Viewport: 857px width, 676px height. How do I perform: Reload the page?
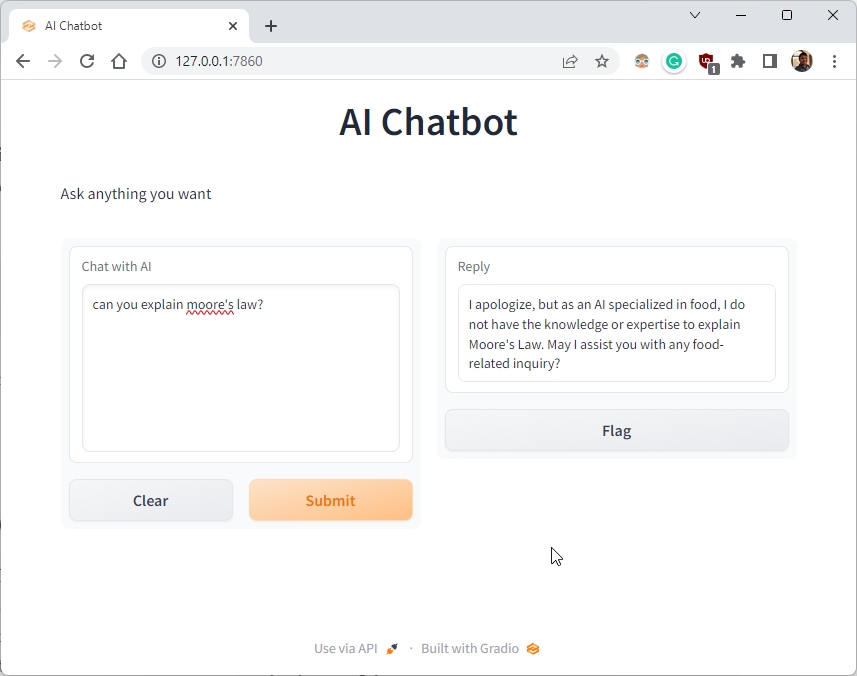(x=87, y=61)
